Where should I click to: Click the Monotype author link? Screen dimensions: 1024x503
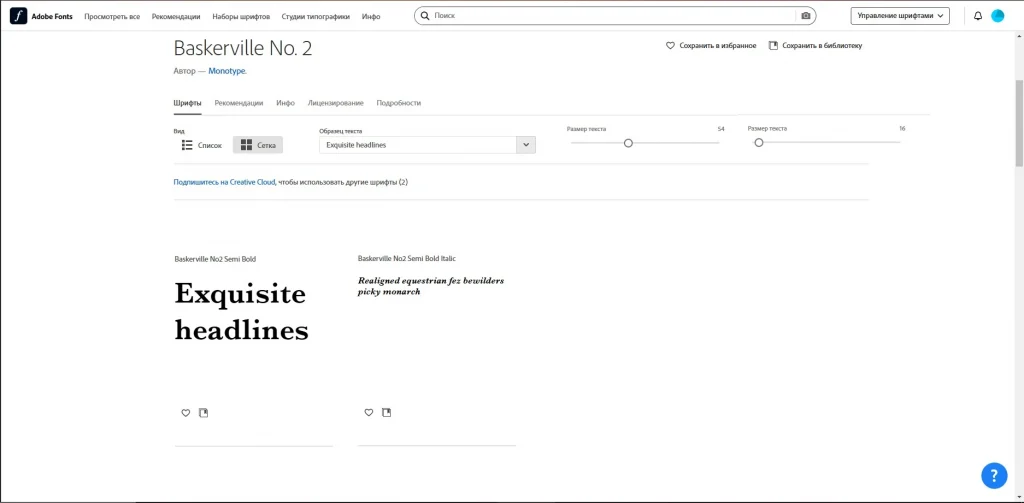[227, 71]
